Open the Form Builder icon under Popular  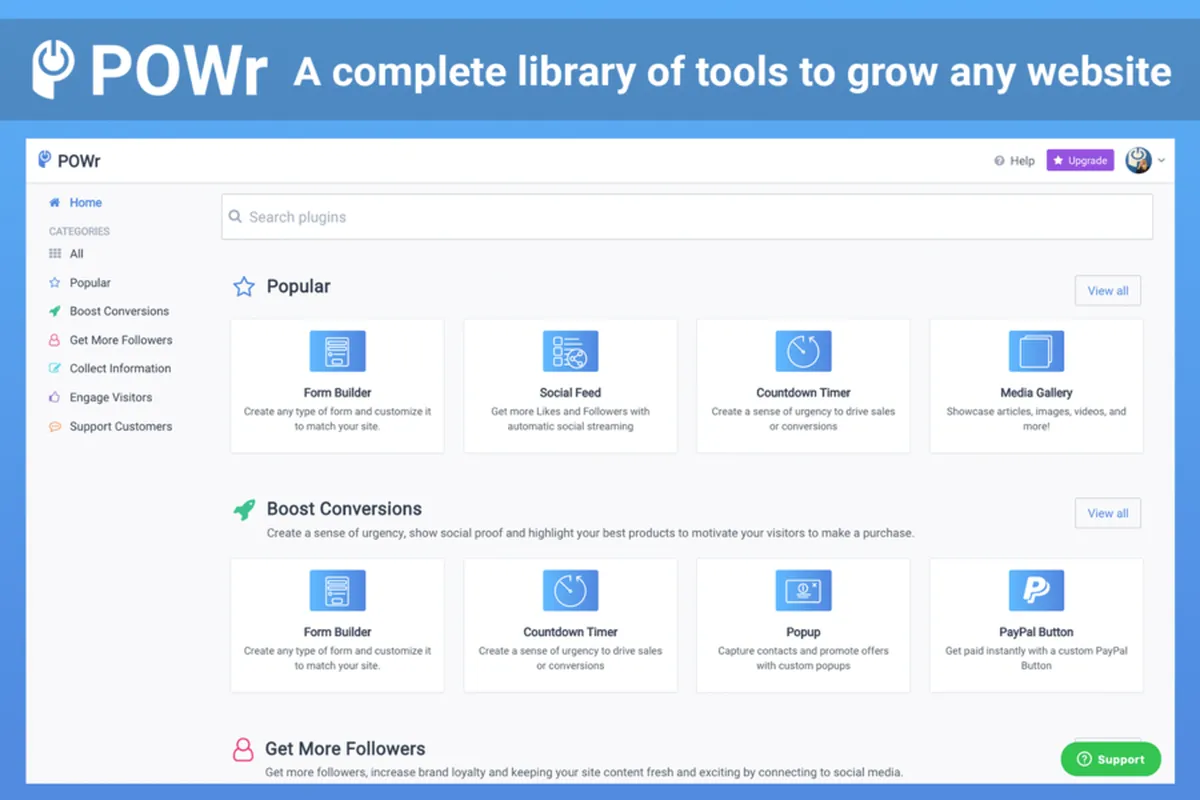[338, 351]
